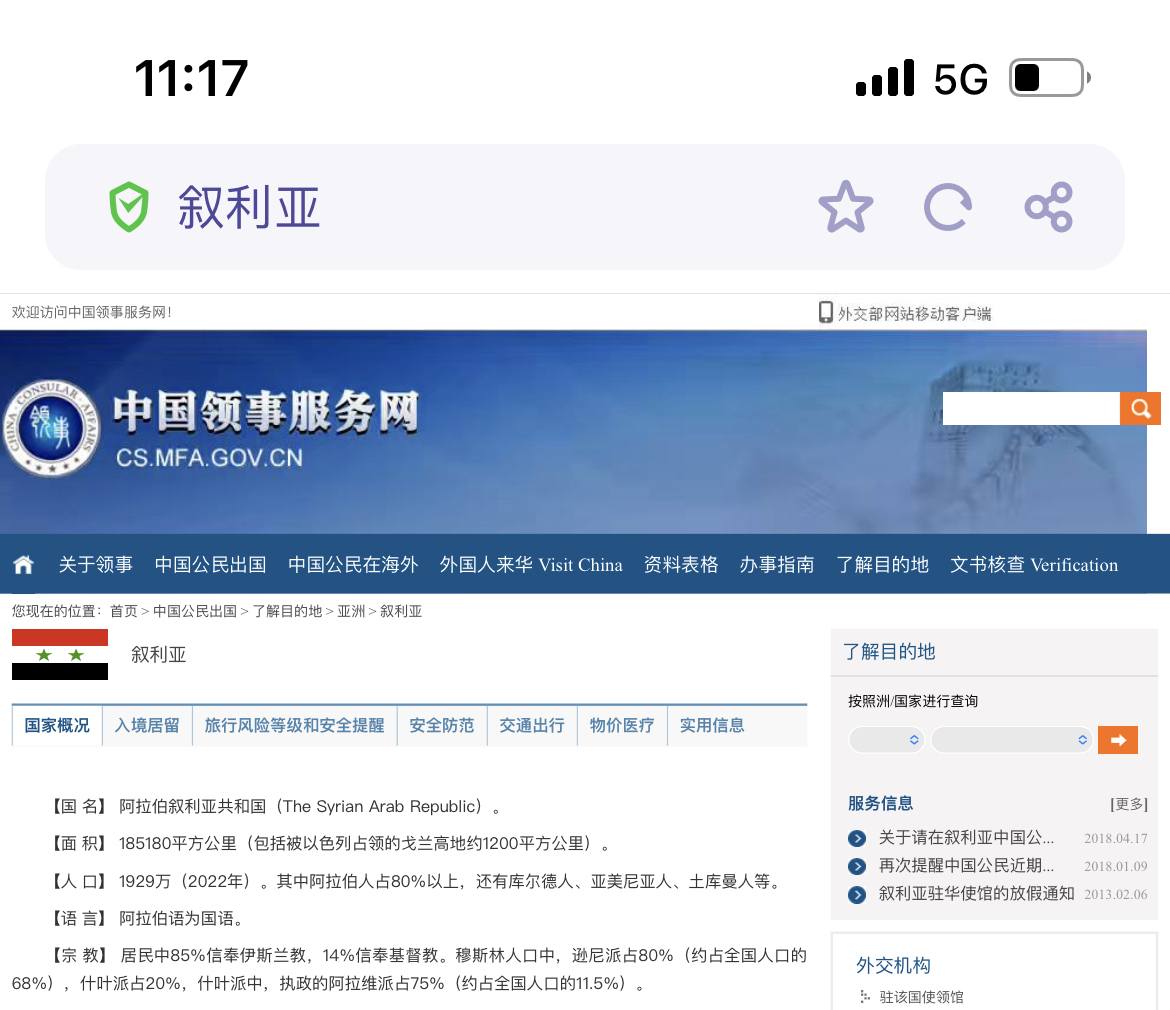Click bullet icon beside 再次提醒中国公民近期
1170x1010 pixels.
pos(857,866)
